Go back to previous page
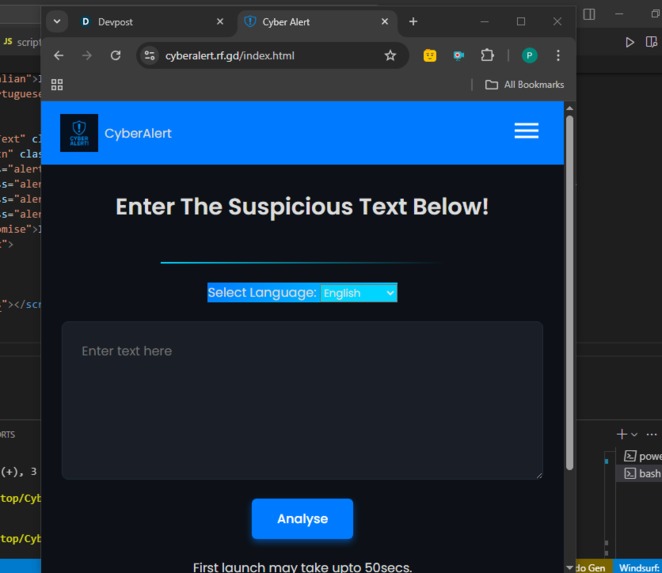Image resolution: width=662 pixels, height=573 pixels. click(59, 55)
